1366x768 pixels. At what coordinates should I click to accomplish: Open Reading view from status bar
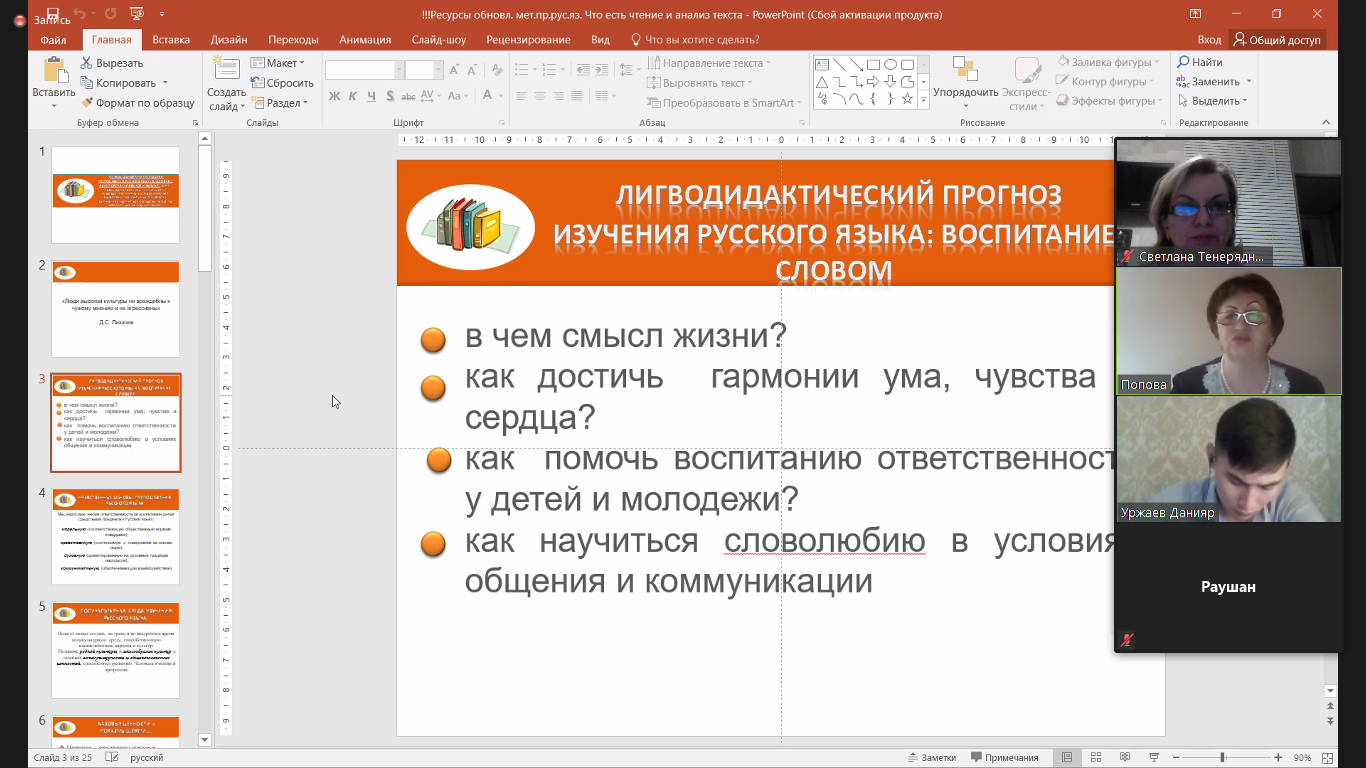pos(1125,758)
